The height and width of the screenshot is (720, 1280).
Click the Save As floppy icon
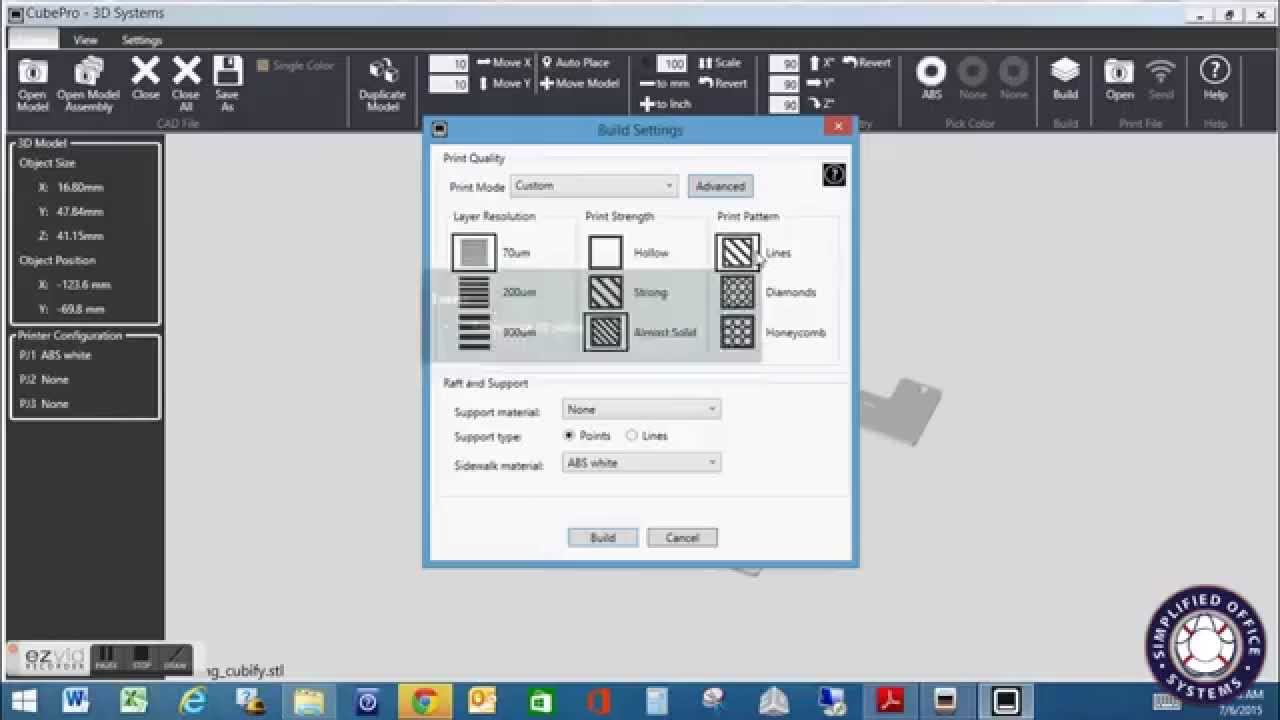[227, 84]
